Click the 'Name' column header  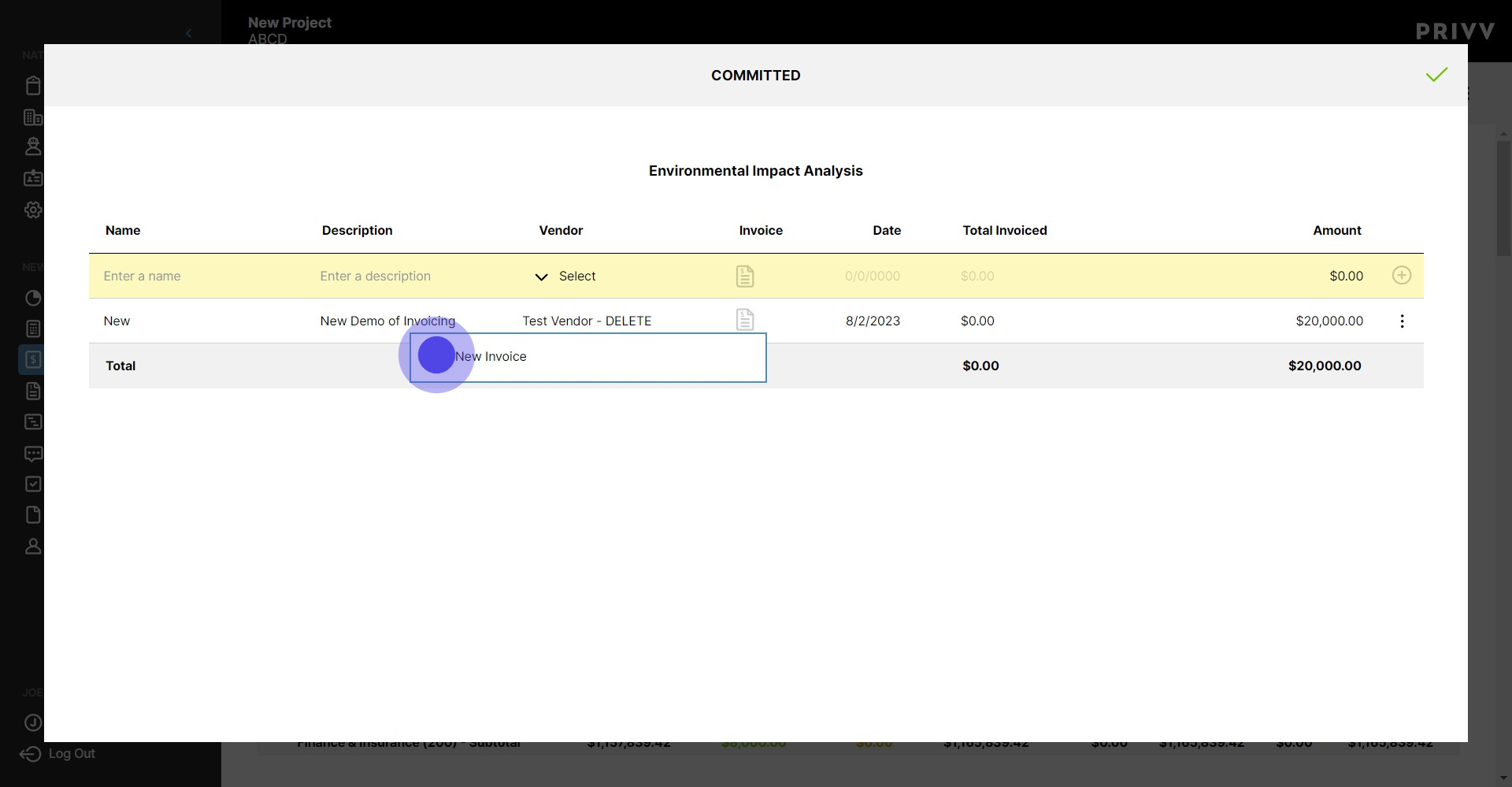point(123,230)
